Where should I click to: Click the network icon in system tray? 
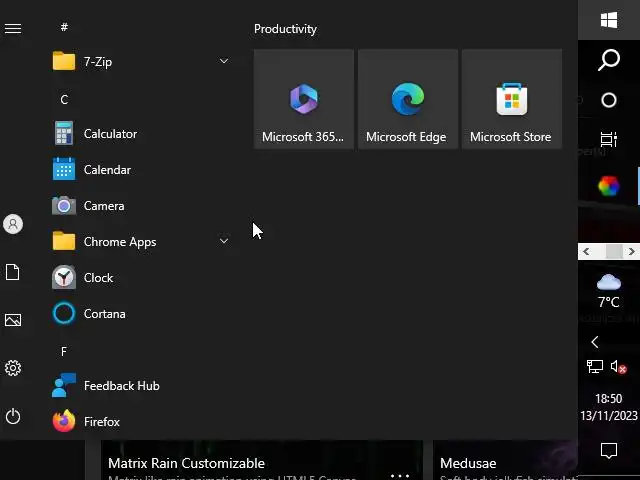coord(595,366)
